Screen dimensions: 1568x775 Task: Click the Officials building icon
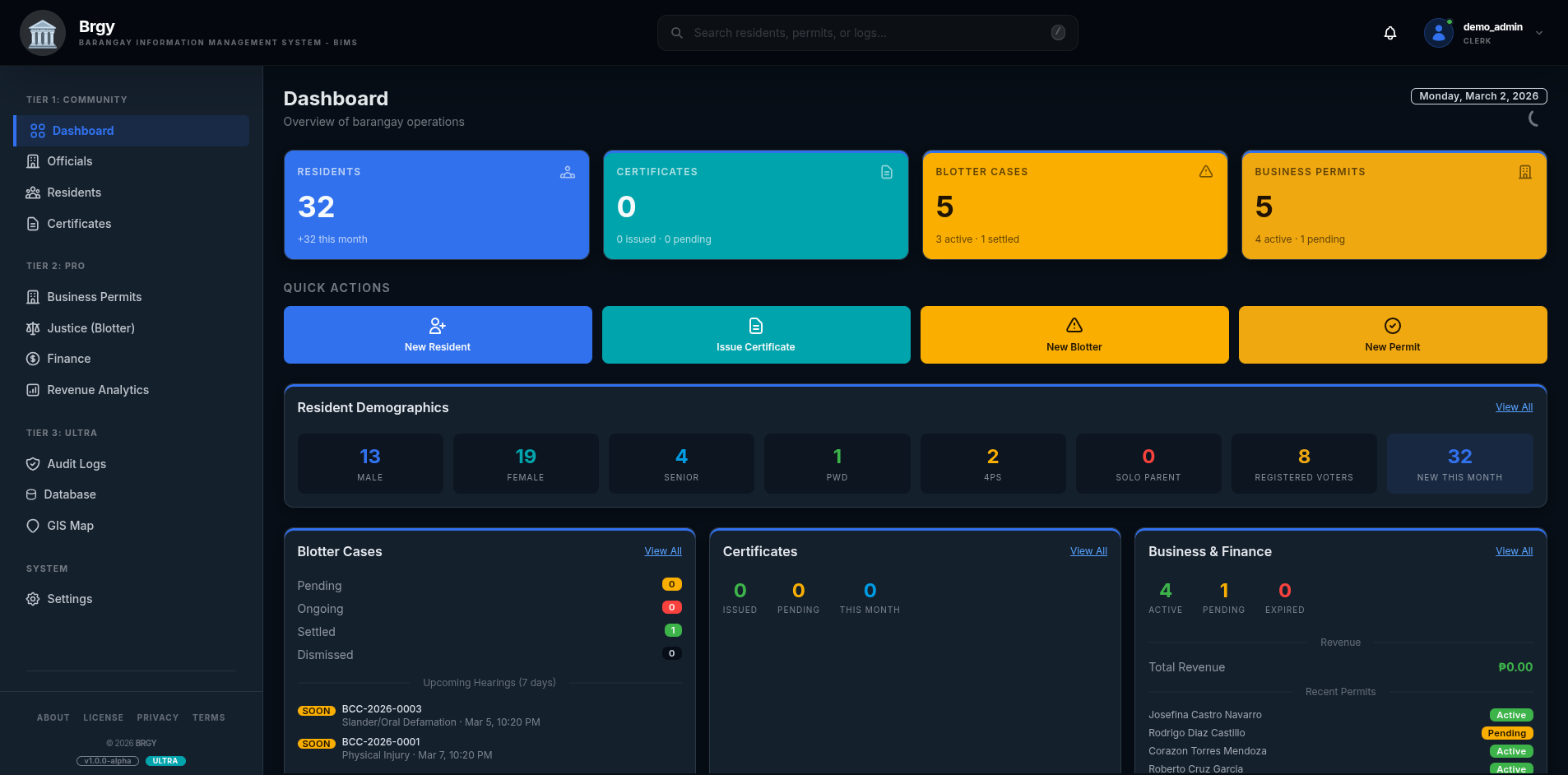[33, 161]
